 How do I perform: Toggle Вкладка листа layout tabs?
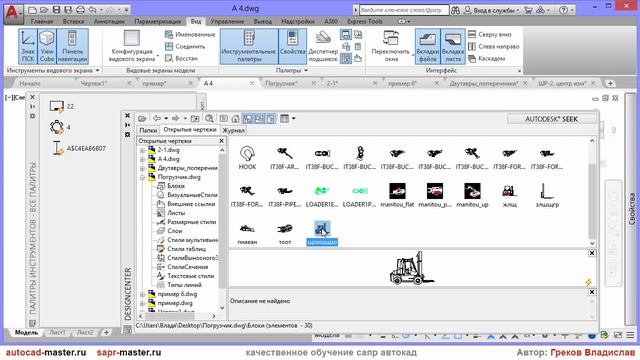tap(453, 46)
